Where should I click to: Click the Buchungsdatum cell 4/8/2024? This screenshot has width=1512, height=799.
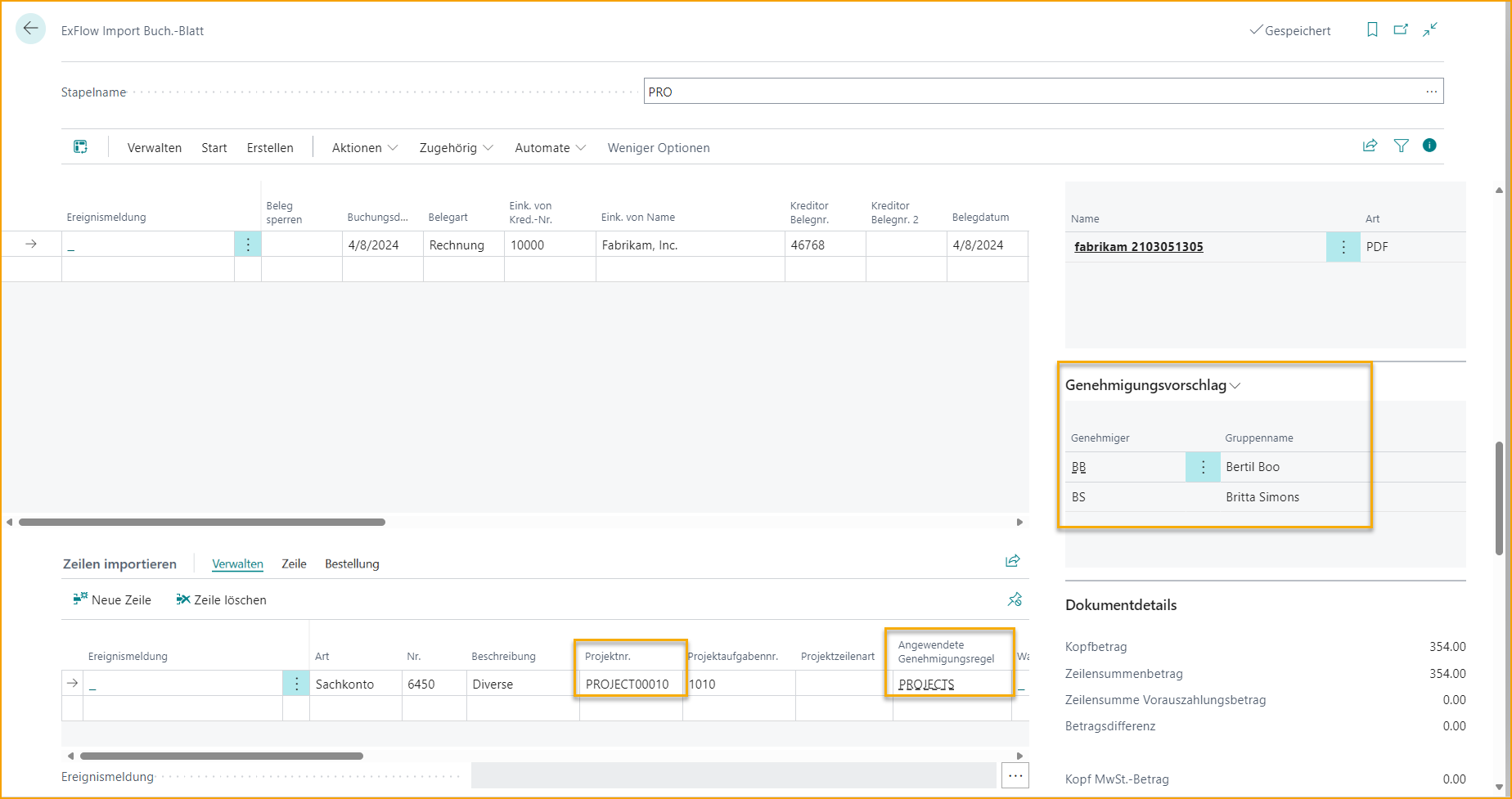click(382, 245)
